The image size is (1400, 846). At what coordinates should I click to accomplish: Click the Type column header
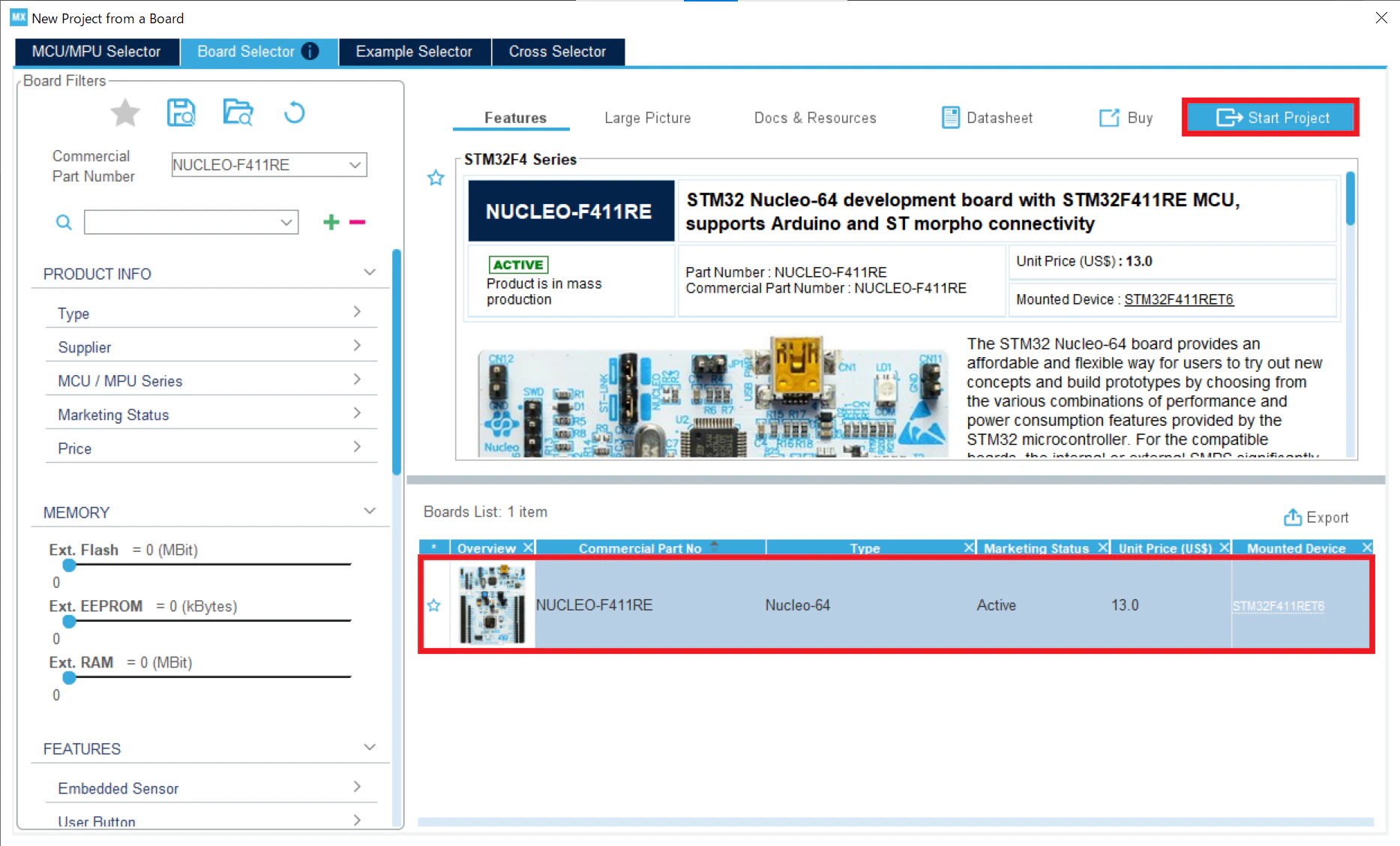click(865, 548)
